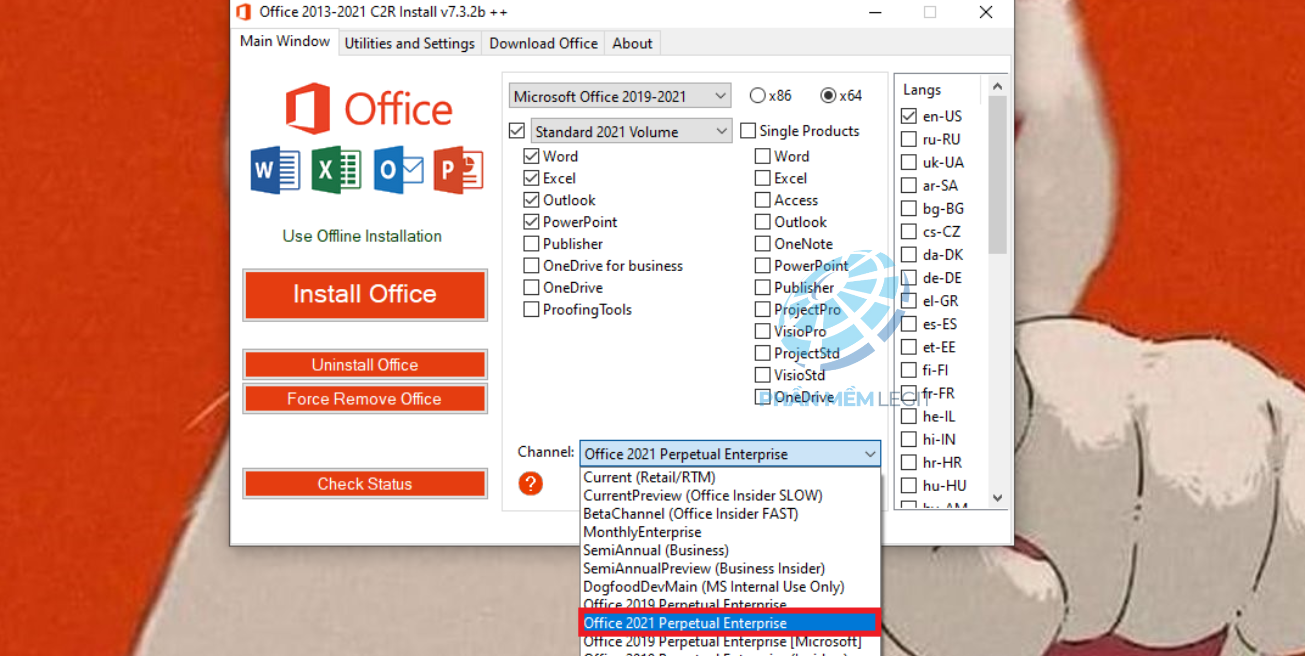Open the About tab

(632, 43)
